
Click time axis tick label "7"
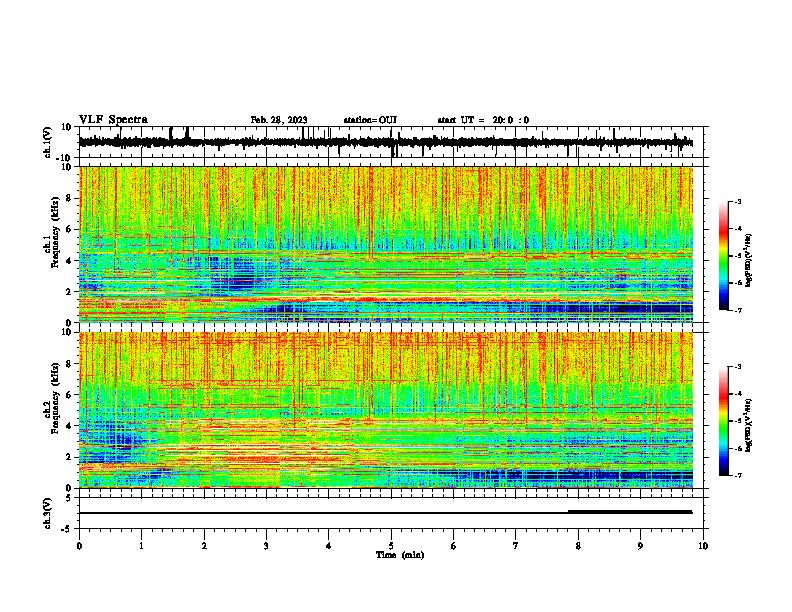(x=516, y=546)
